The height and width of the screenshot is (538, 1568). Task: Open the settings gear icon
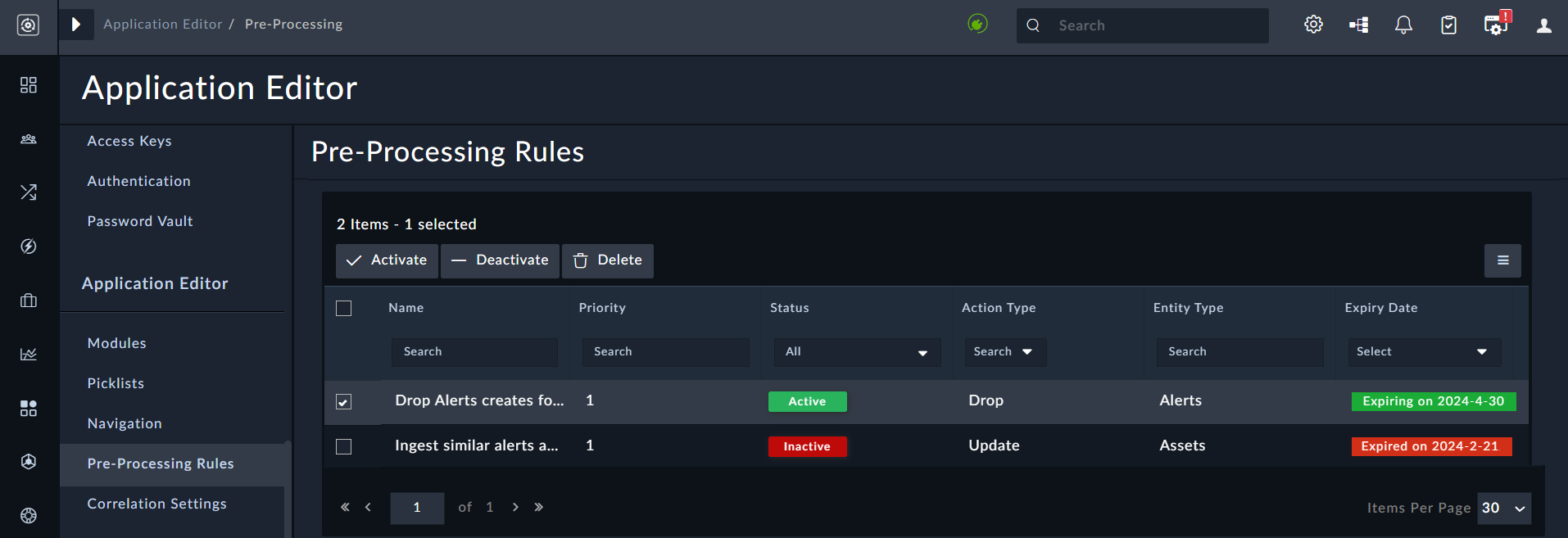(x=1313, y=25)
